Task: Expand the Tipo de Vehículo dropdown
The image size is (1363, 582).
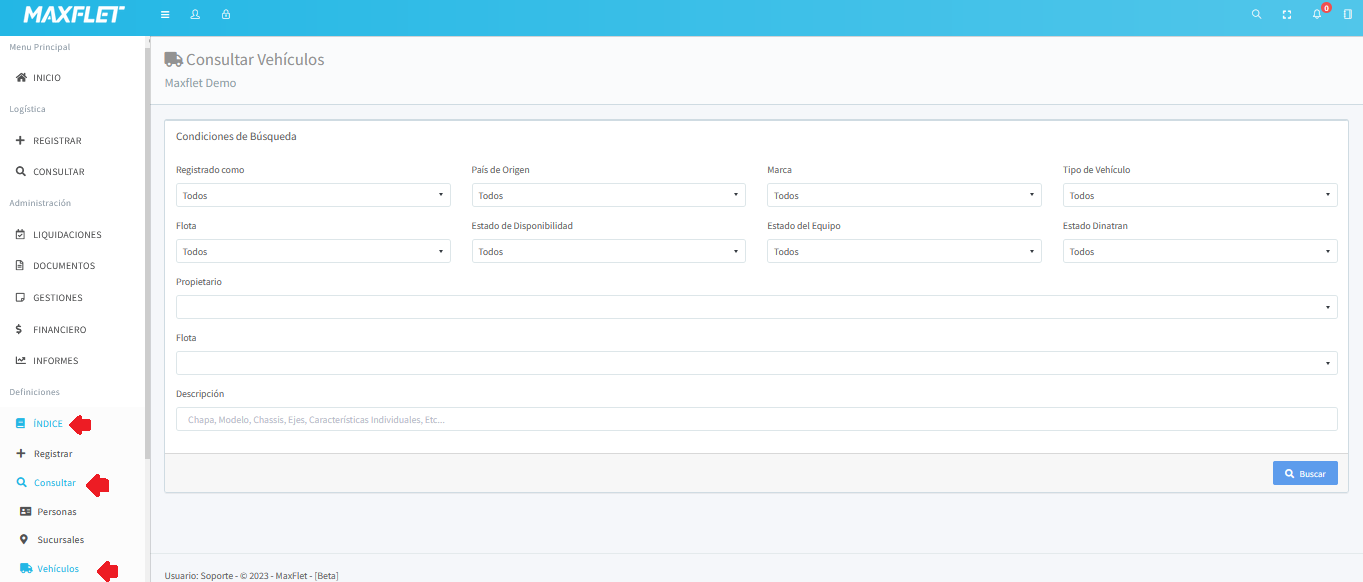Action: [x=1199, y=195]
